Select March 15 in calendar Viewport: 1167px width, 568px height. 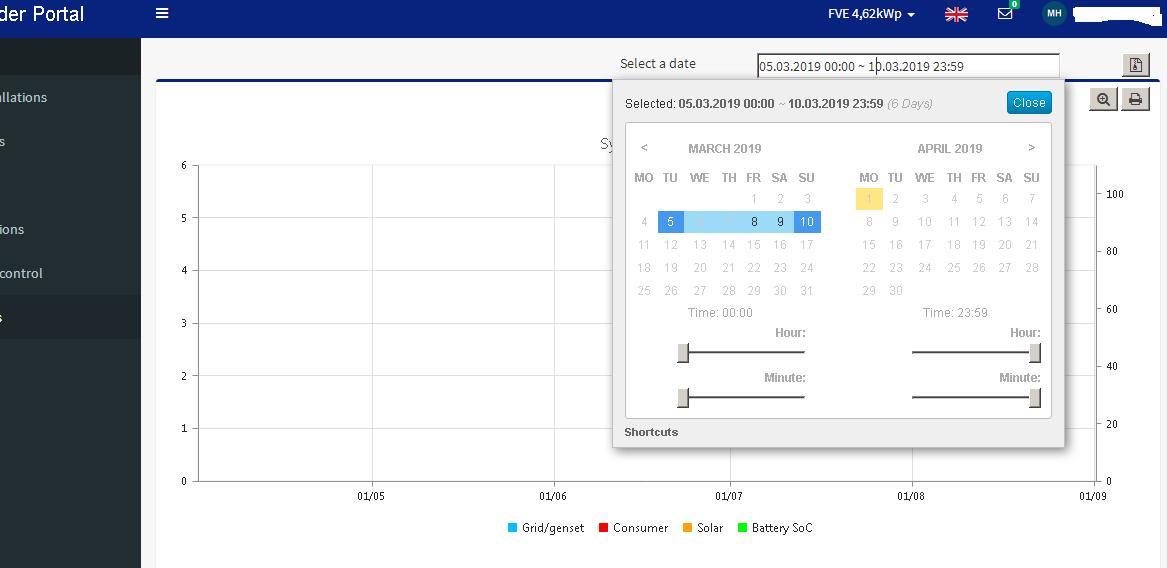click(754, 245)
